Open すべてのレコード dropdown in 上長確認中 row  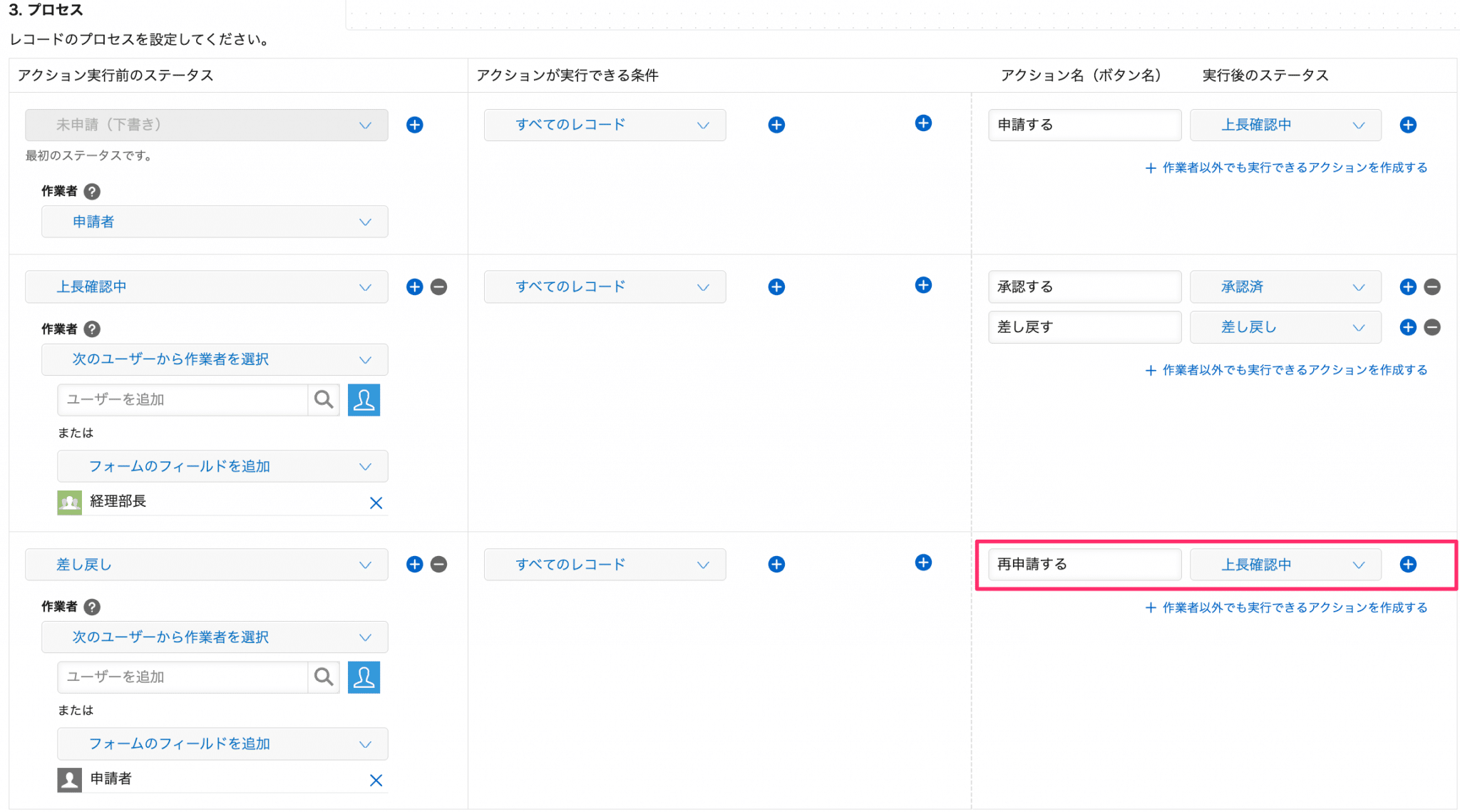click(605, 287)
